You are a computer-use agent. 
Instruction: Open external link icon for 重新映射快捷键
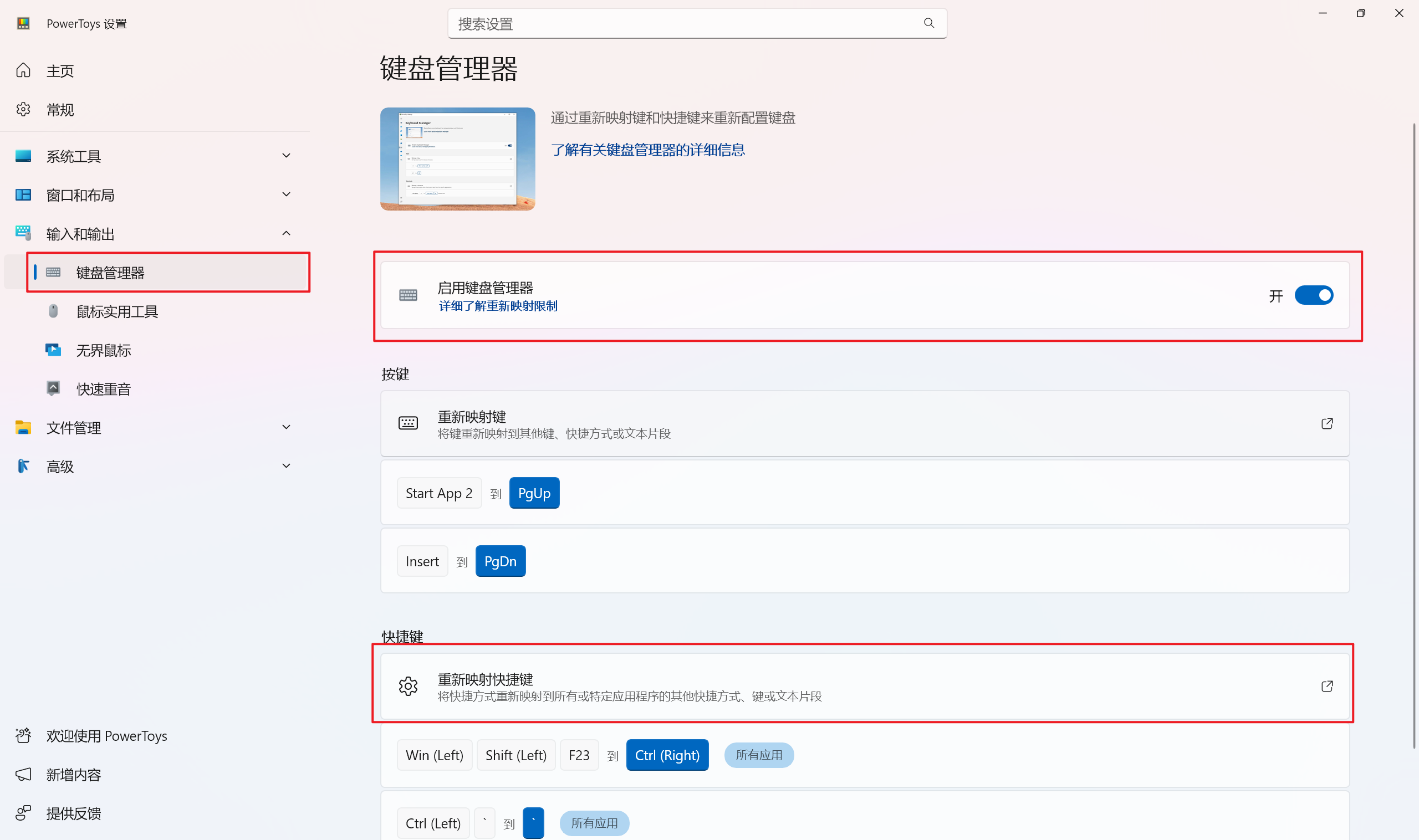click(x=1326, y=686)
